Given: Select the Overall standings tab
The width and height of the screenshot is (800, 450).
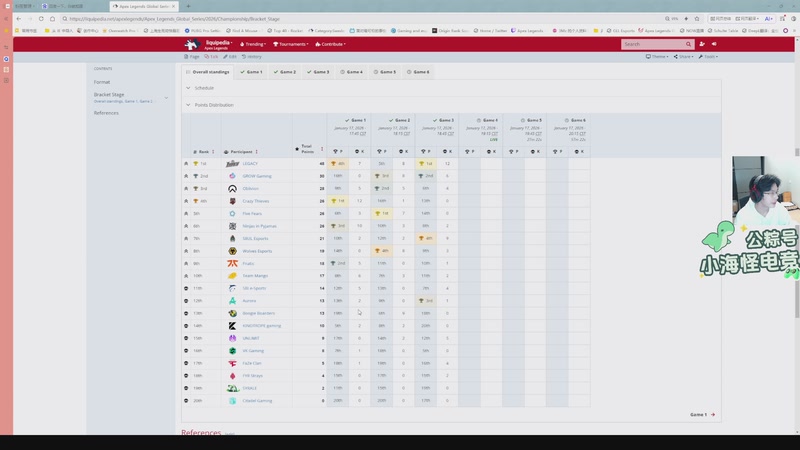Looking at the screenshot, I should coord(208,72).
